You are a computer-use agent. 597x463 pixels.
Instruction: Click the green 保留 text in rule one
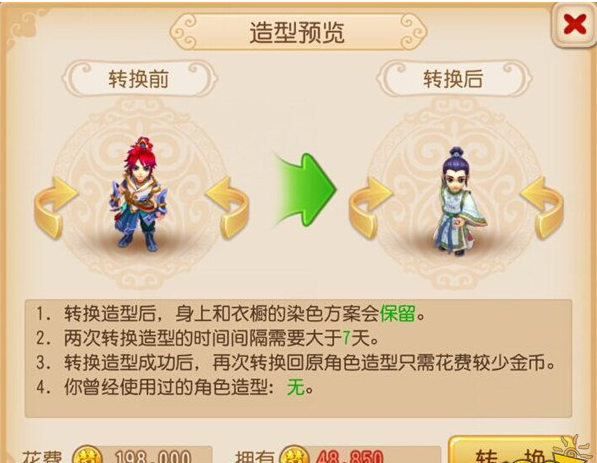click(397, 313)
